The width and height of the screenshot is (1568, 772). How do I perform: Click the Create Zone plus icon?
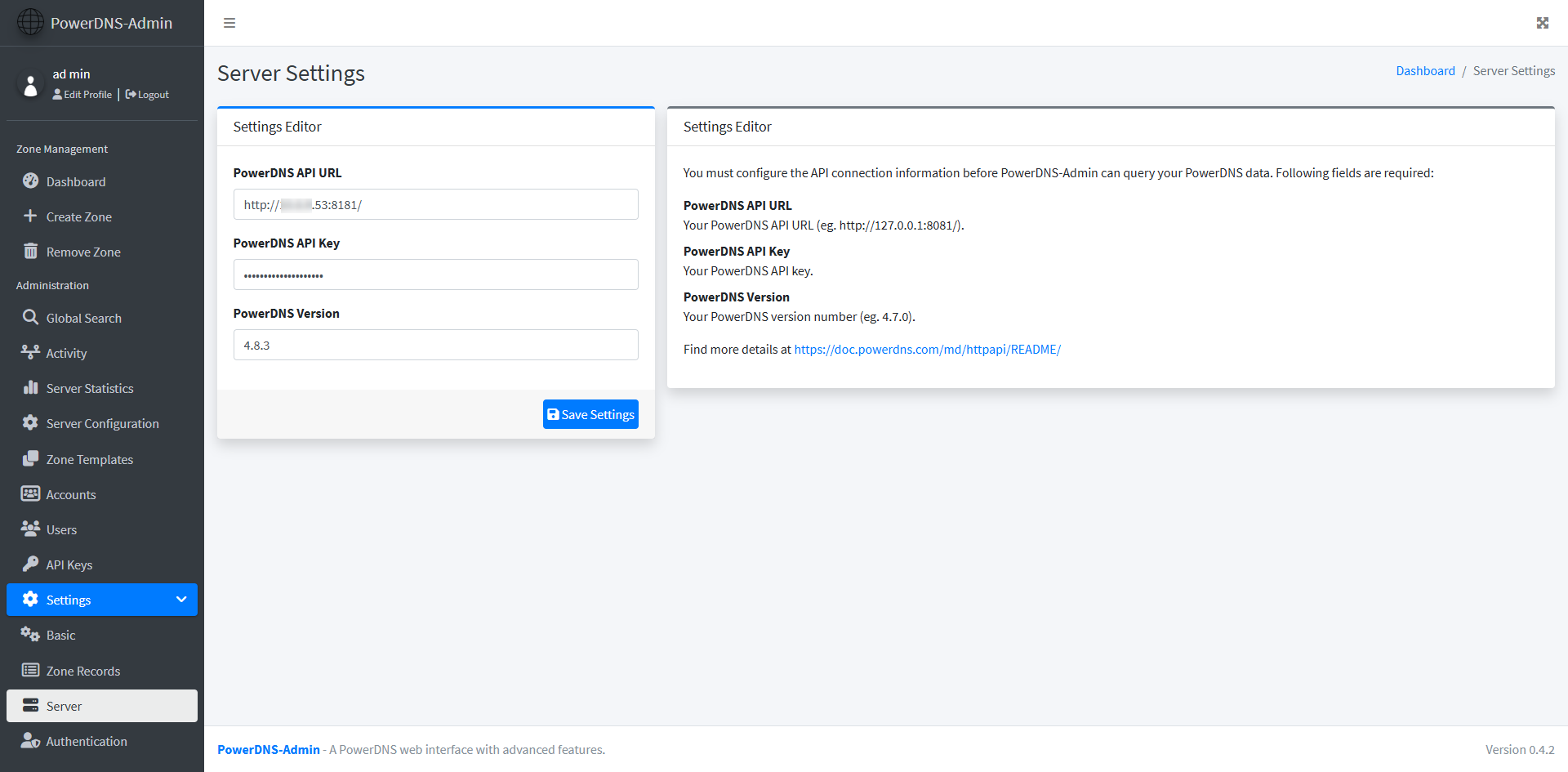pyautogui.click(x=30, y=216)
